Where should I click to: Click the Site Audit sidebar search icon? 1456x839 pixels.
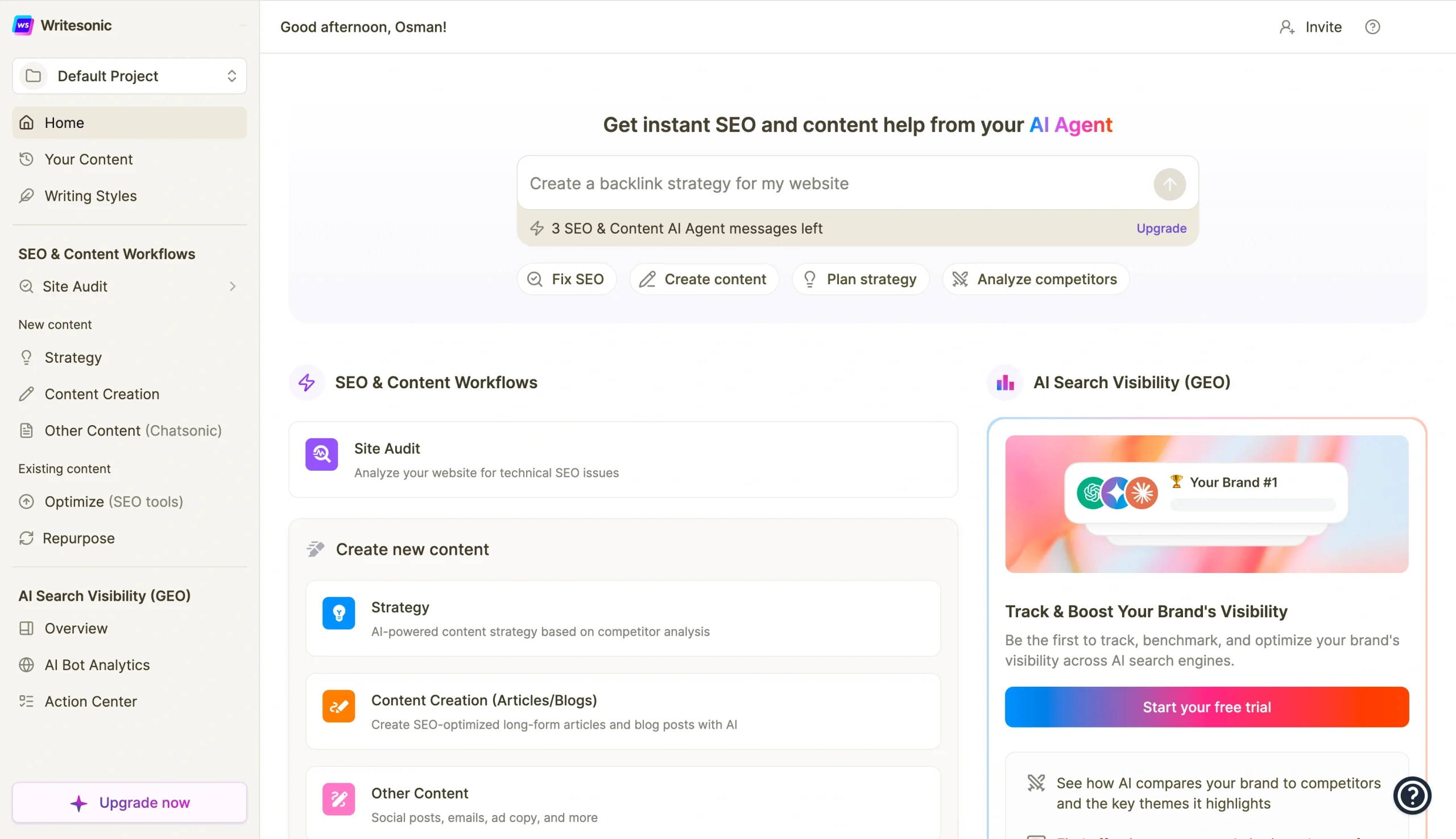[x=27, y=286]
